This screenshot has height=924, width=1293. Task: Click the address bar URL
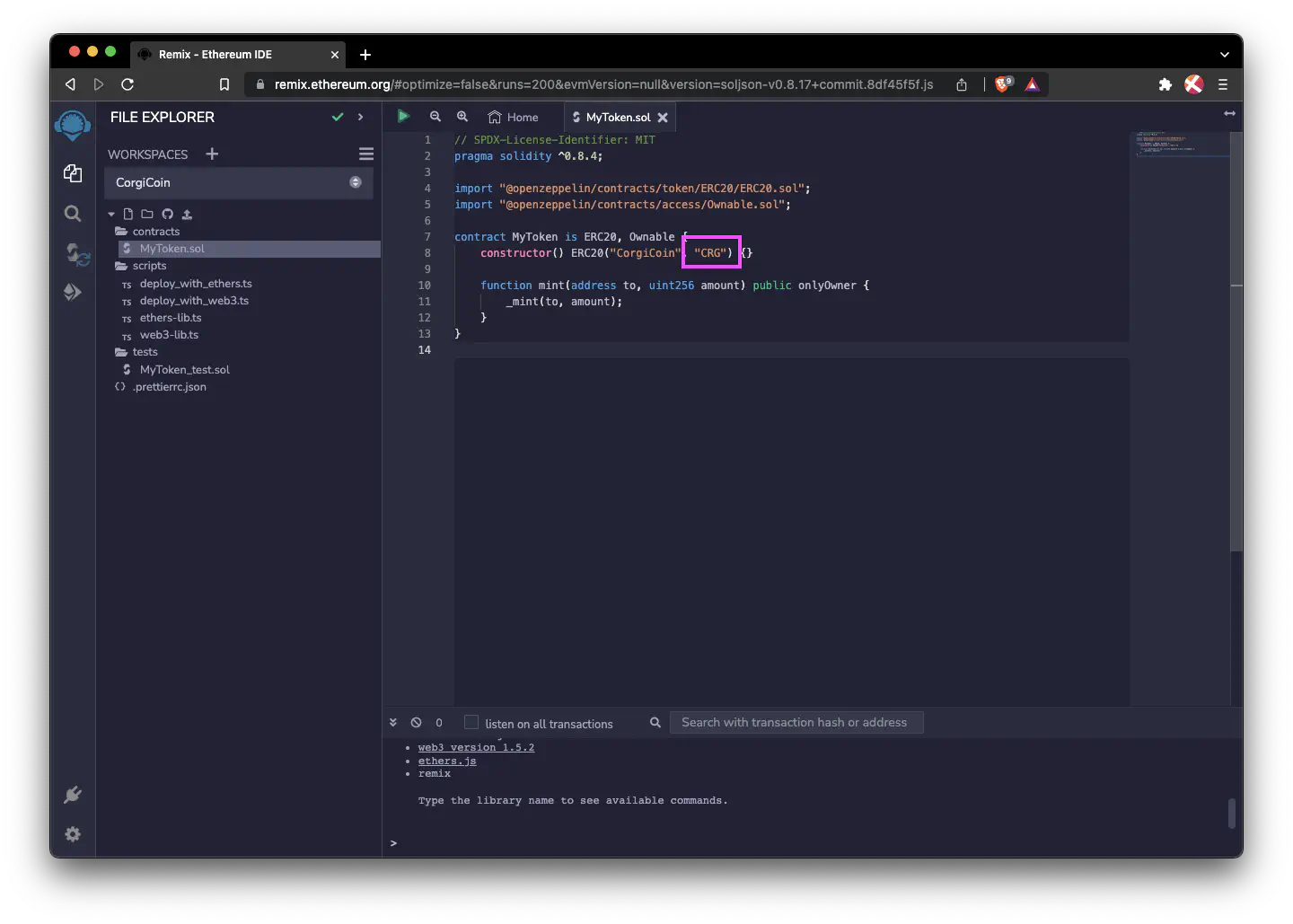pyautogui.click(x=603, y=84)
